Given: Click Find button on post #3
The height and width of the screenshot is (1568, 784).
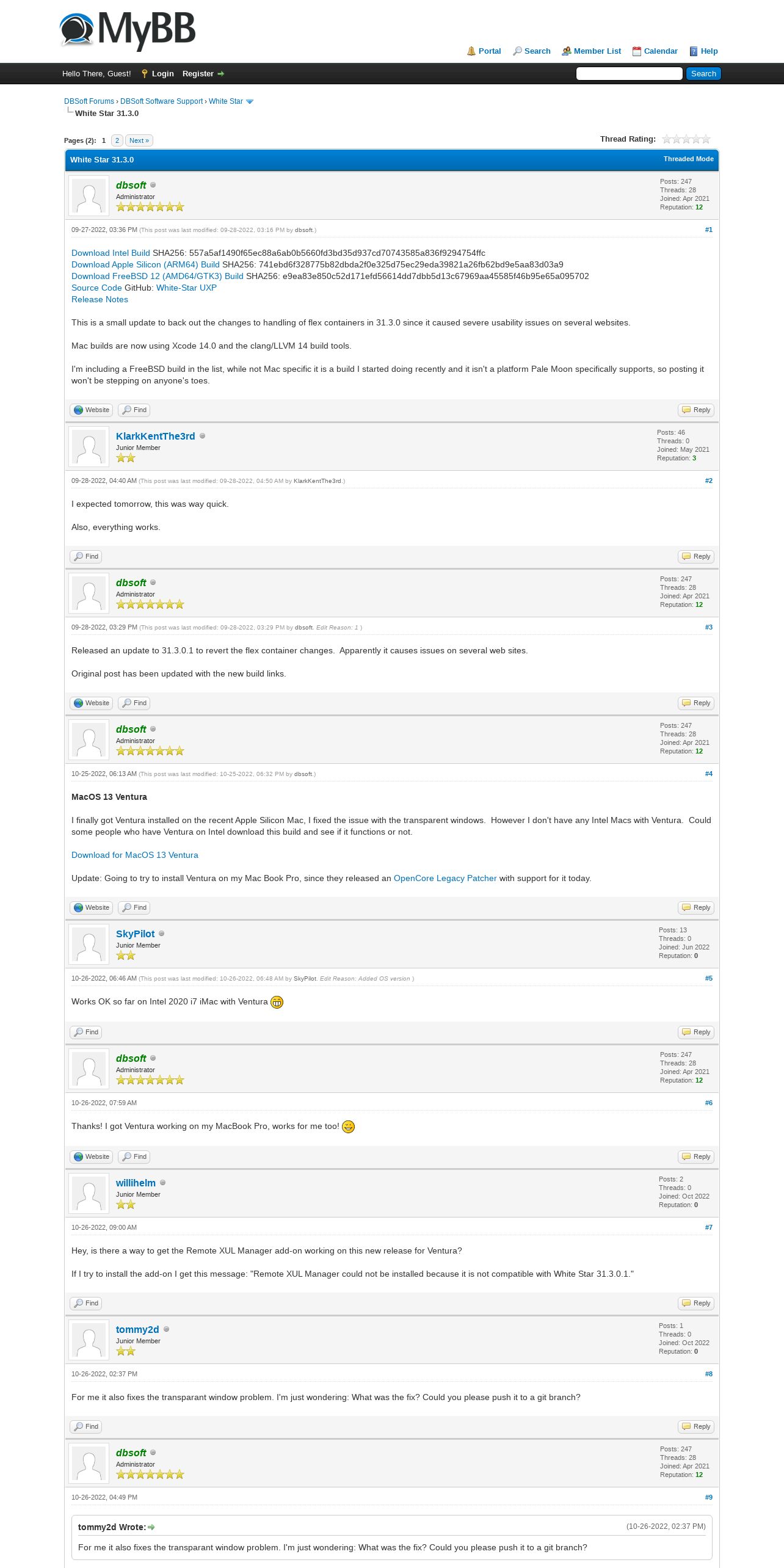Looking at the screenshot, I should [x=134, y=703].
